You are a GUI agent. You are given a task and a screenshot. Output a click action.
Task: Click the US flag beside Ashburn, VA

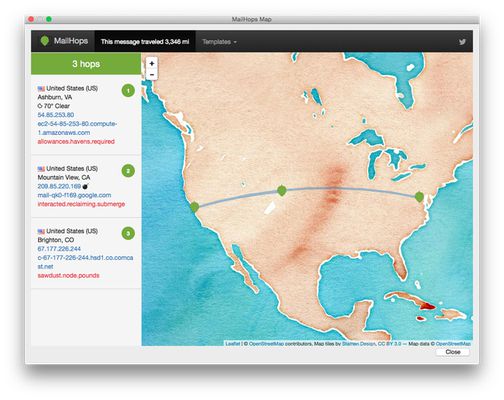click(x=41, y=89)
